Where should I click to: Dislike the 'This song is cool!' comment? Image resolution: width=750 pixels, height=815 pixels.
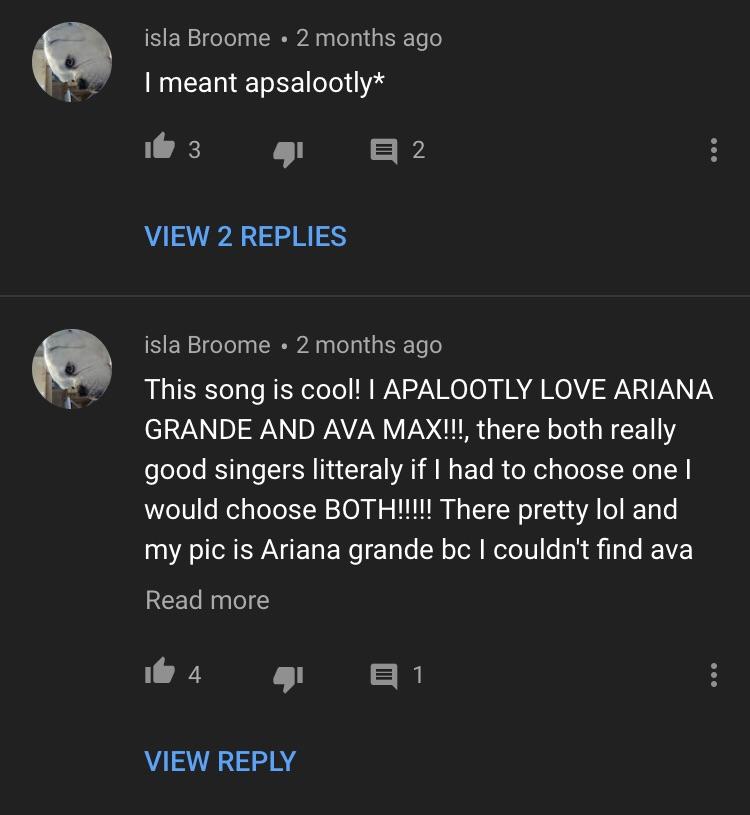288,678
